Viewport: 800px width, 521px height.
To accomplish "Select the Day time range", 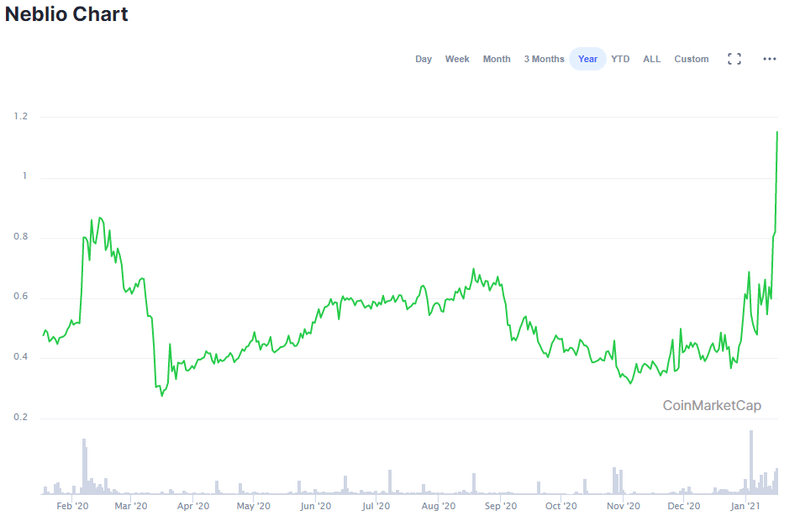I will 424,59.
